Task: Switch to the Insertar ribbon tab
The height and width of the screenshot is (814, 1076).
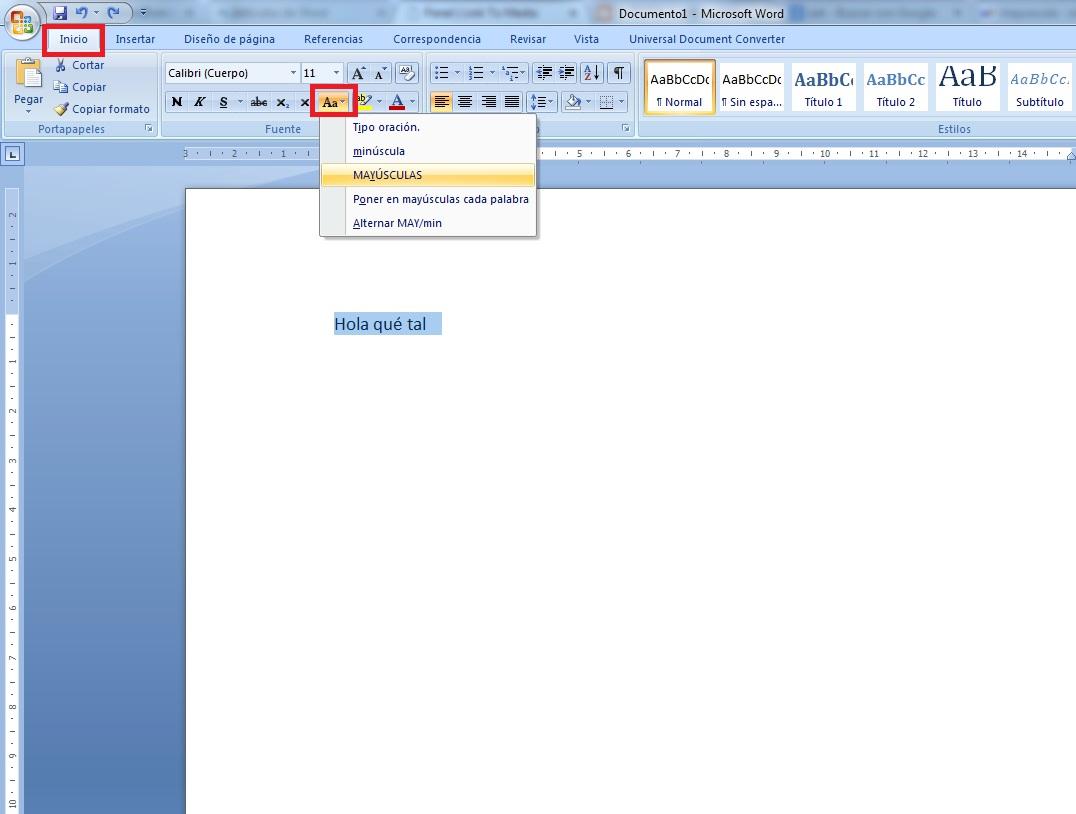Action: click(135, 39)
